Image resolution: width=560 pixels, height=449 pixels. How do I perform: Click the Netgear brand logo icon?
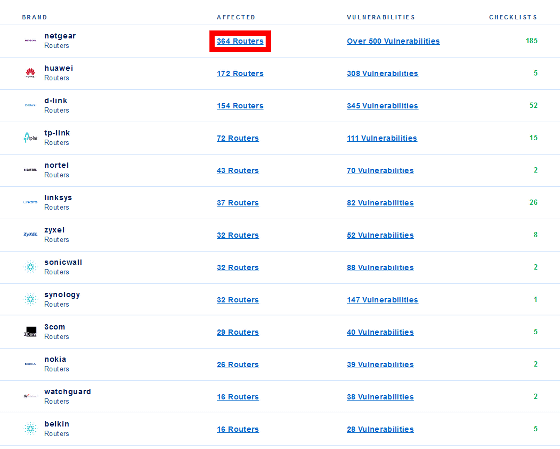(x=30, y=40)
